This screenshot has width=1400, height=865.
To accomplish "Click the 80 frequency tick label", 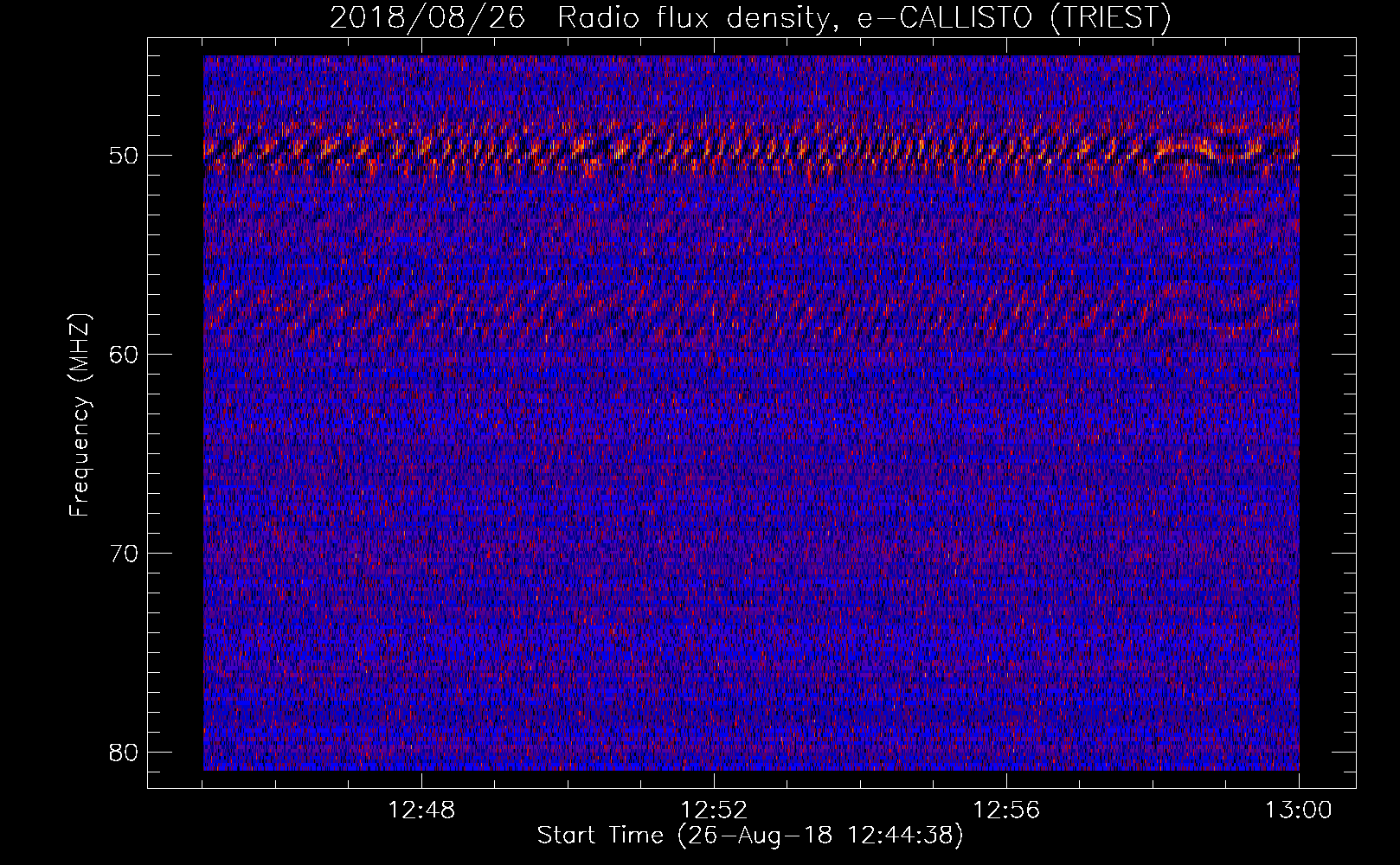I will 125,753.
